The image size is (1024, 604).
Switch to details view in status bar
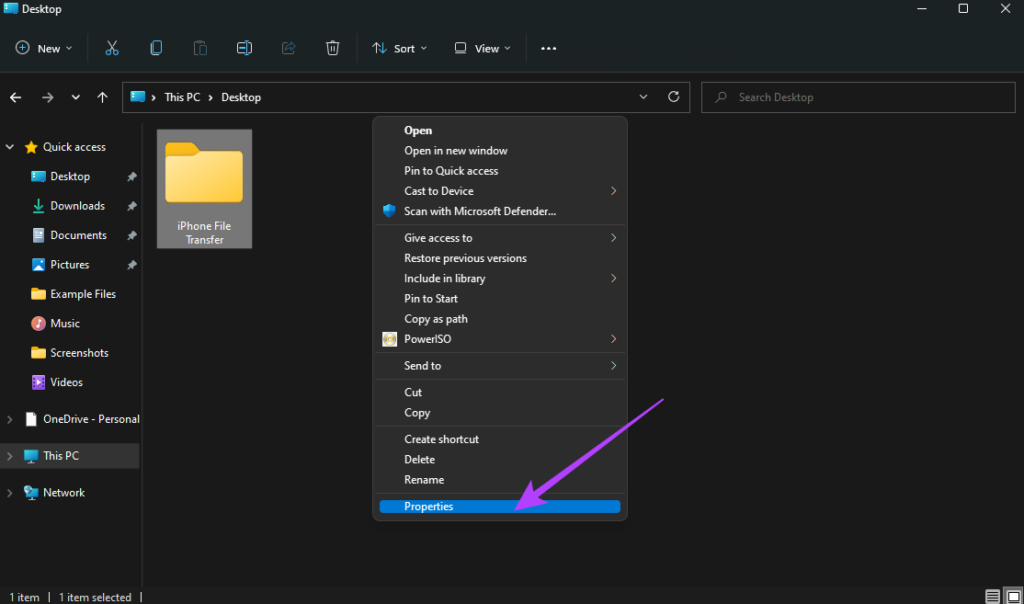click(x=992, y=597)
